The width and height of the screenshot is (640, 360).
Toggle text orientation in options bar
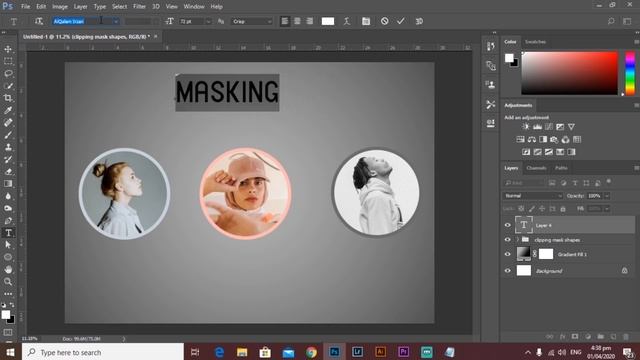tap(39, 21)
